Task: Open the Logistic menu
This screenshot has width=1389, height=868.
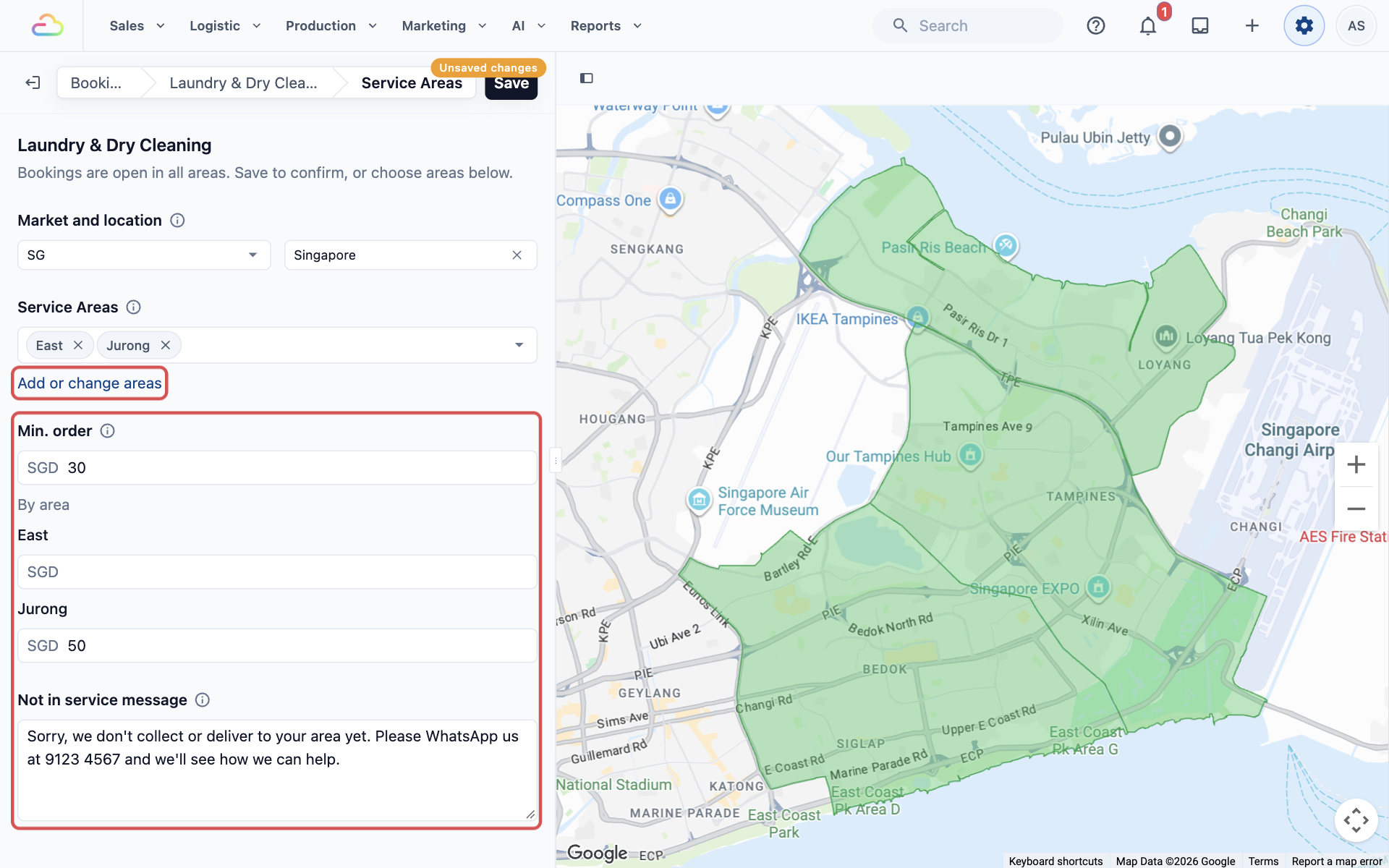Action: [225, 26]
